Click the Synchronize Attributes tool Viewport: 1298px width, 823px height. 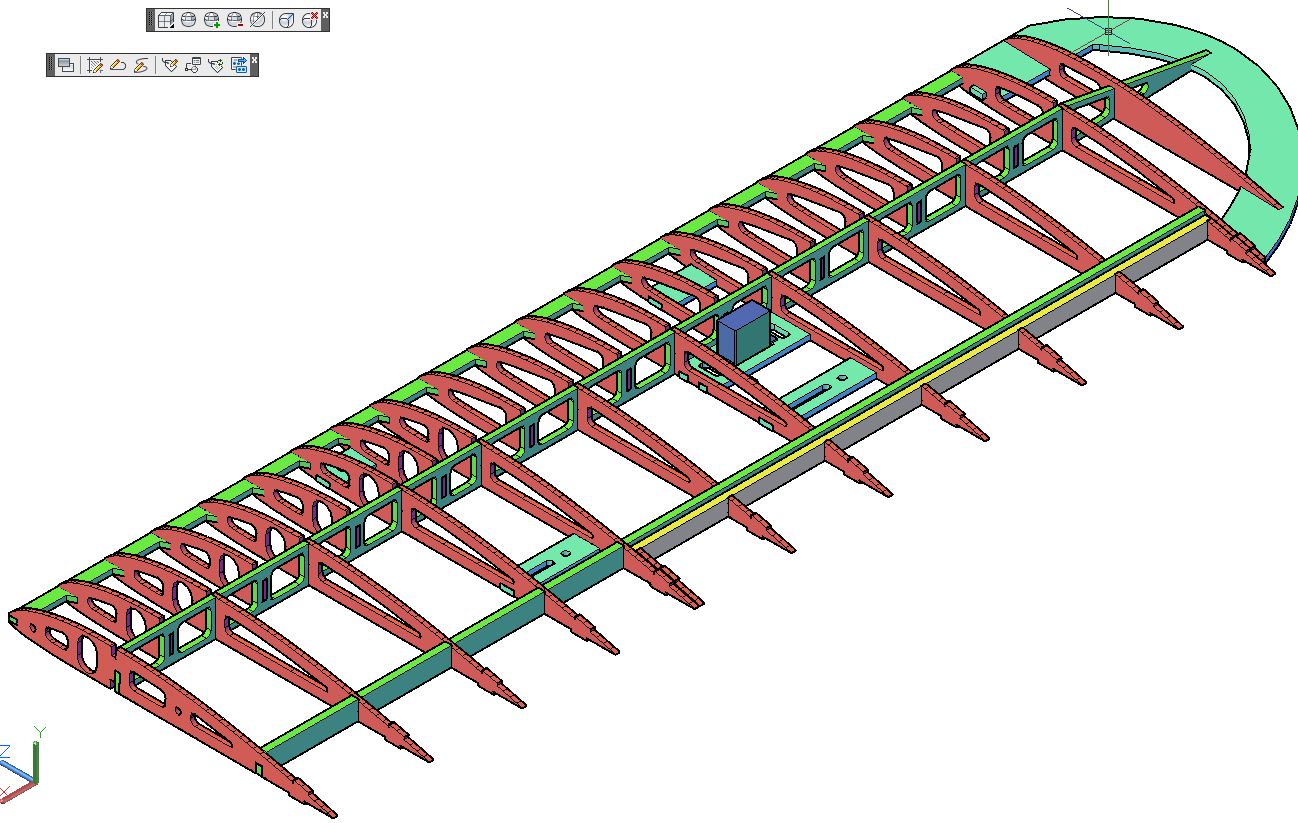click(x=216, y=65)
